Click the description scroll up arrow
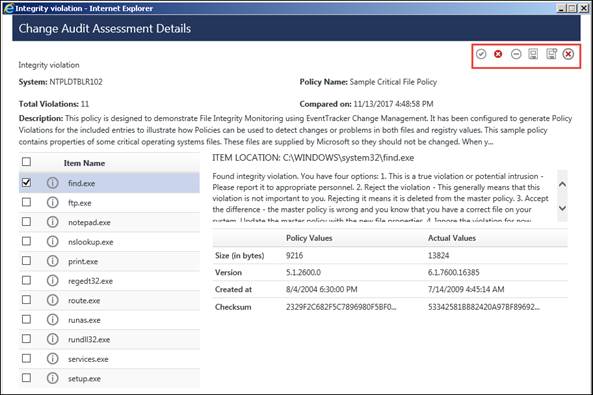Screen dimensions: 593x395 562,184
